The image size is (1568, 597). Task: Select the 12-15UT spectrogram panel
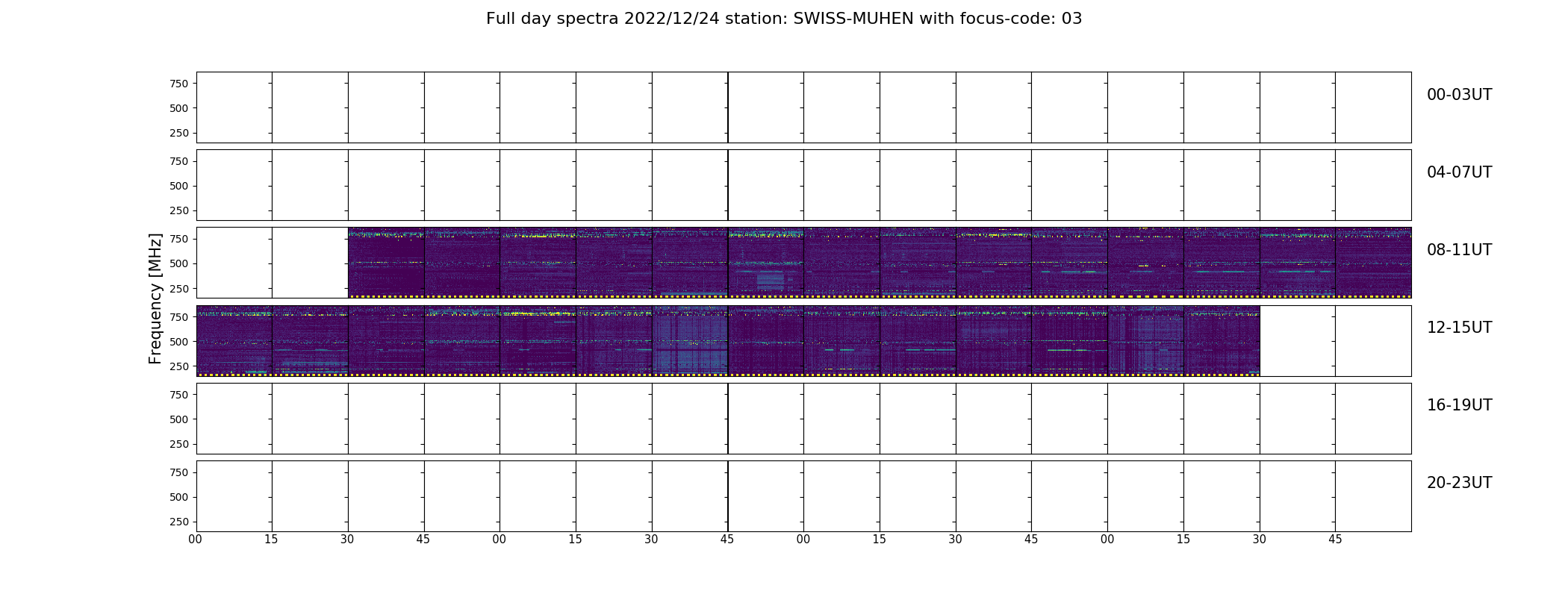[x=803, y=340]
